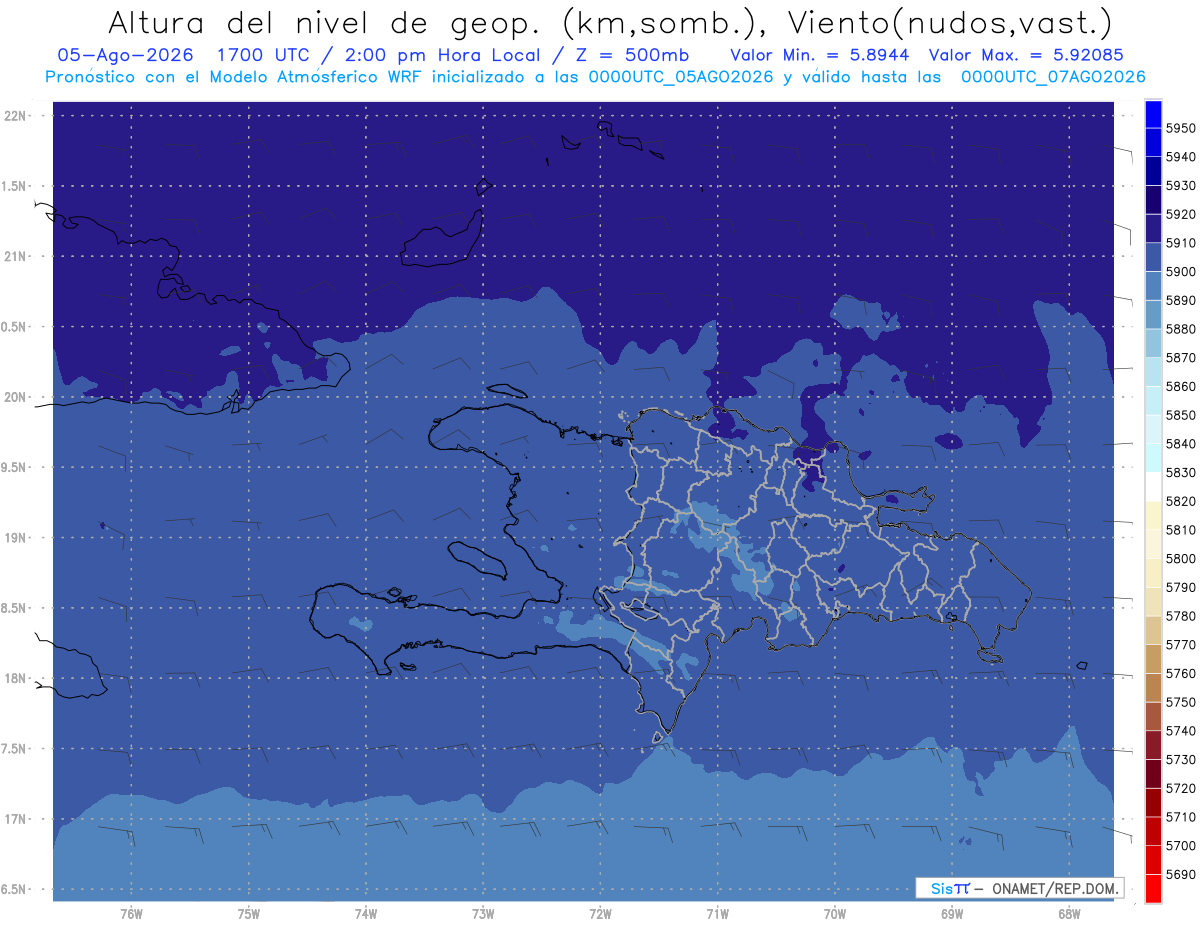Click the '22N' latitude label
Screen dimensions: 1200x927
click(x=15, y=116)
